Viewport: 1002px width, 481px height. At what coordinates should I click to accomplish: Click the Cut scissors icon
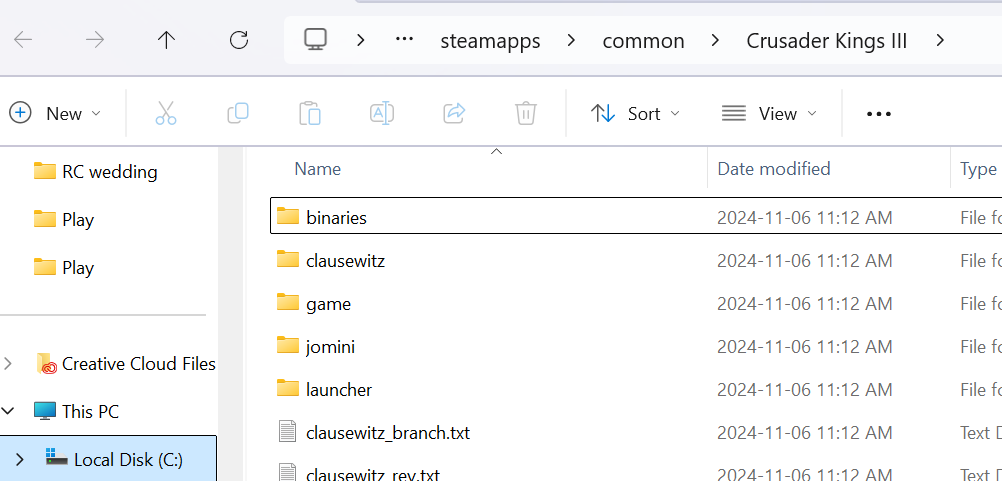[x=166, y=113]
